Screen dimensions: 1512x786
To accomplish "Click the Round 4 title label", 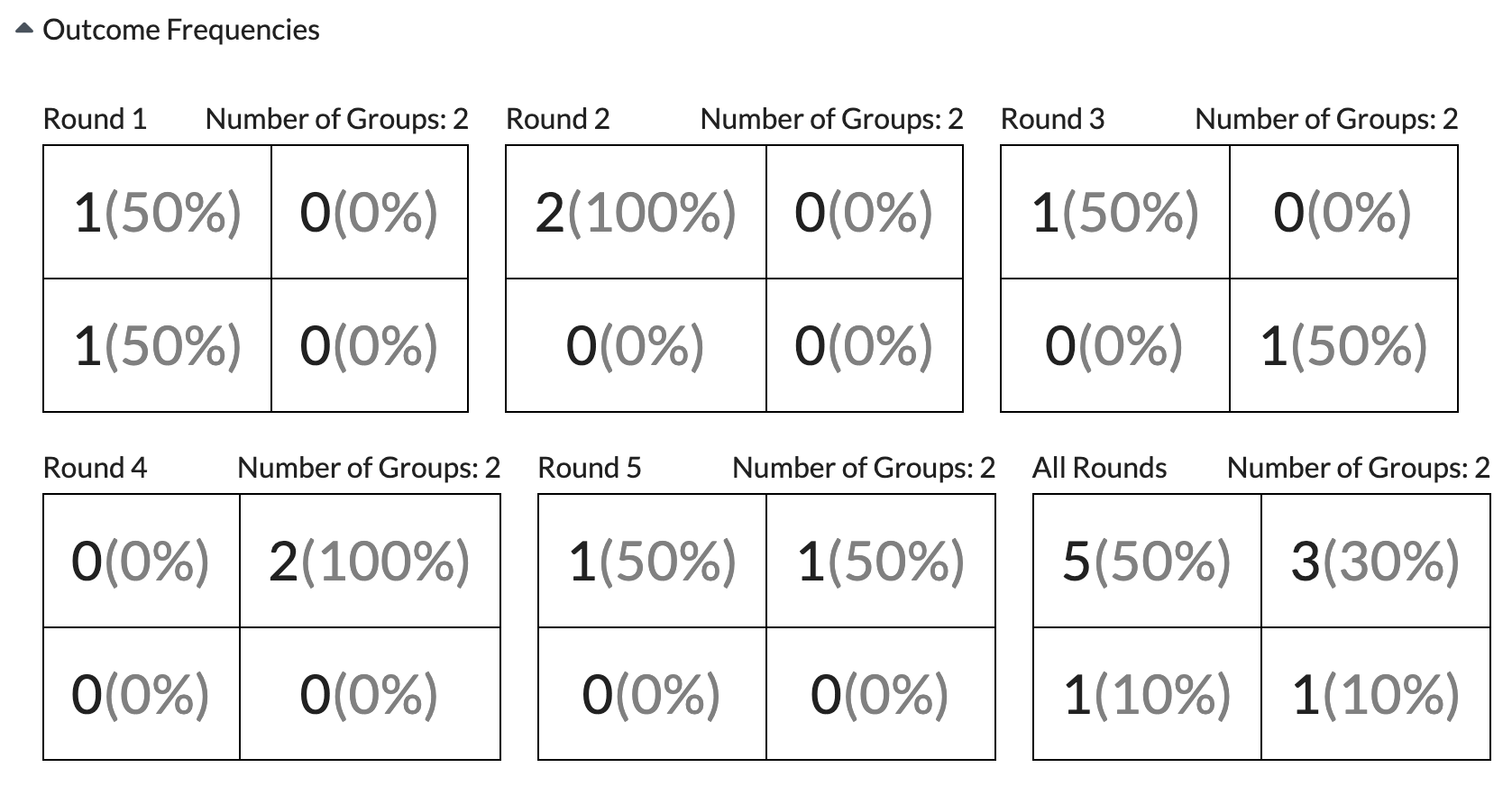I will (x=95, y=468).
